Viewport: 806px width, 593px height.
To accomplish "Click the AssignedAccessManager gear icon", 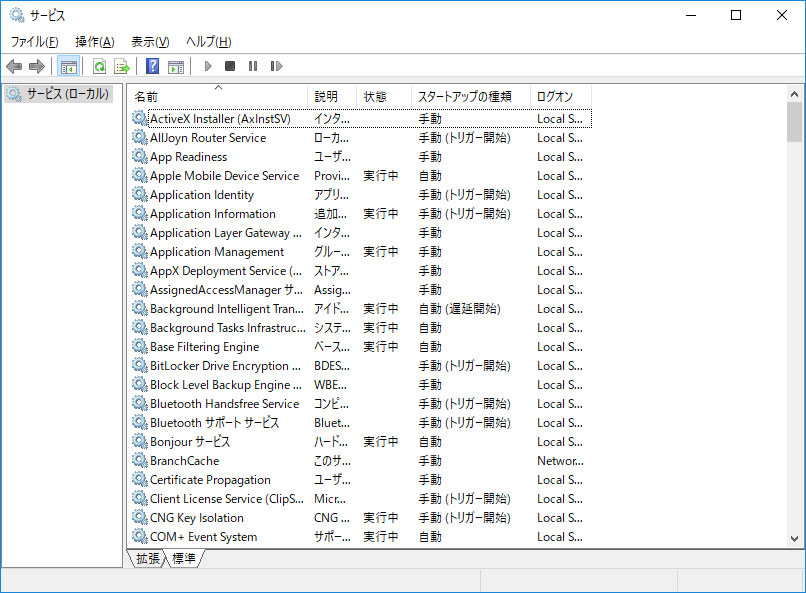I will 139,289.
